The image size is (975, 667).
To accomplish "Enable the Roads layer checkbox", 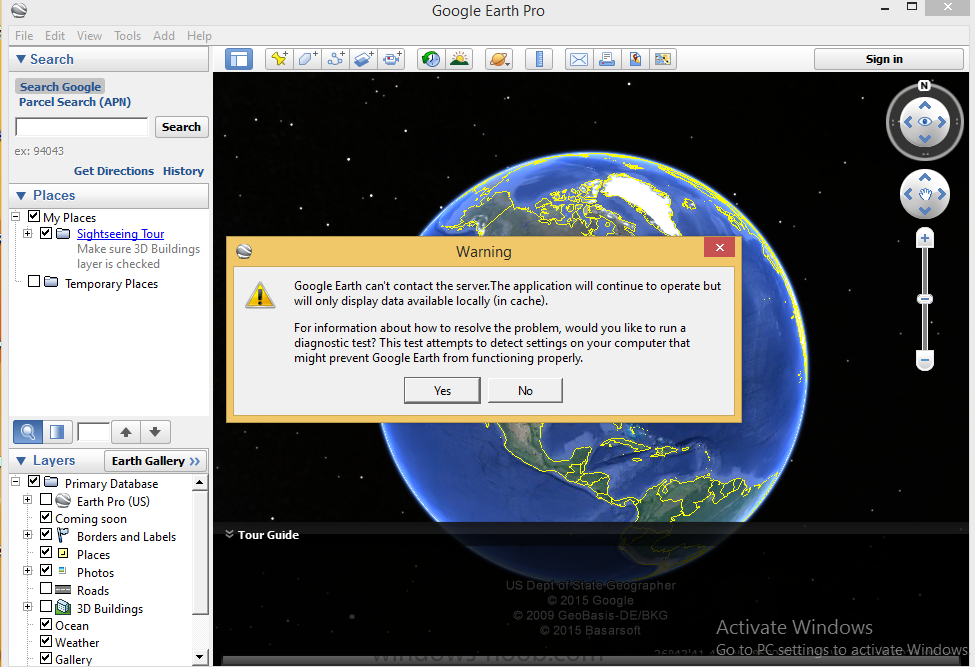I will coord(46,587).
